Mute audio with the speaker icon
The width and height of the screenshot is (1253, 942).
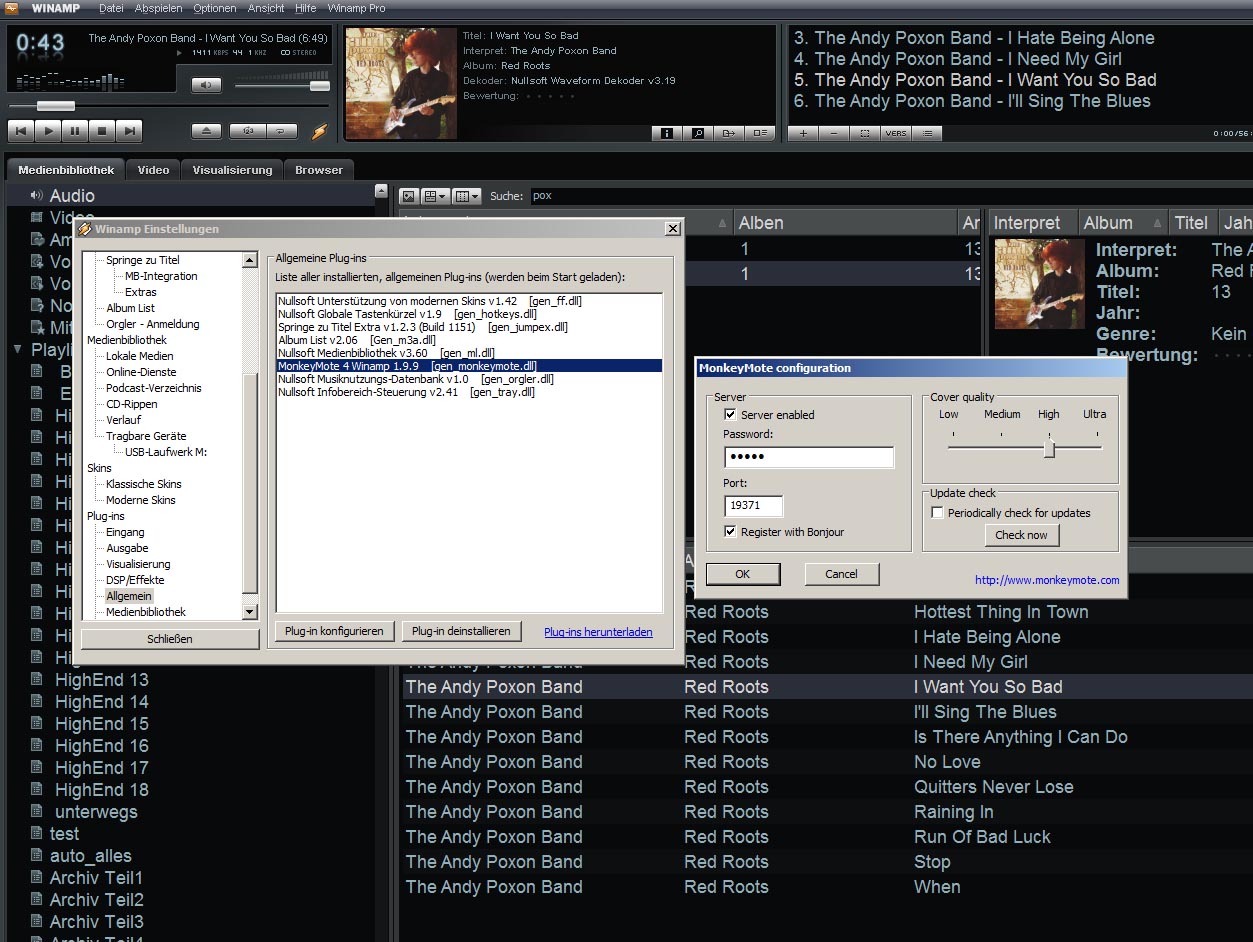[x=205, y=86]
